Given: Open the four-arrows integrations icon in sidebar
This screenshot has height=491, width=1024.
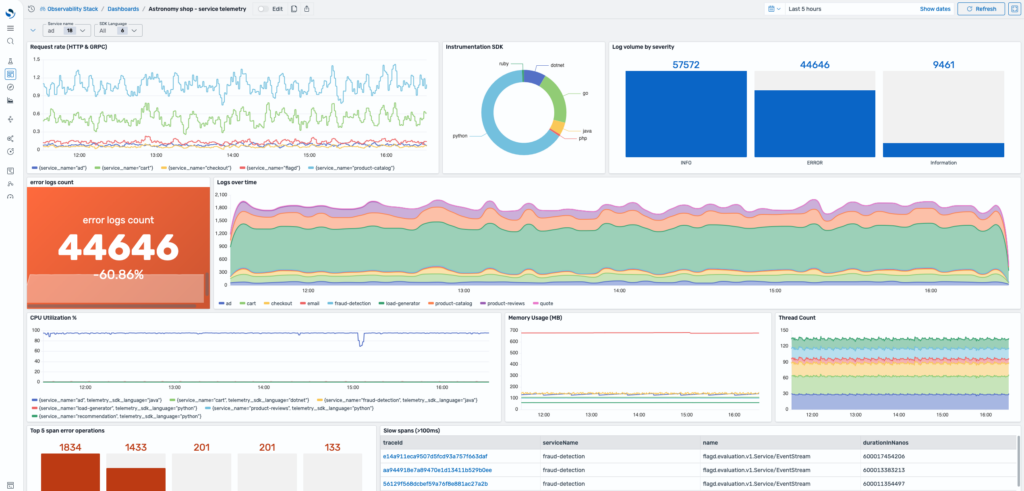Looking at the screenshot, I should 10,119.
